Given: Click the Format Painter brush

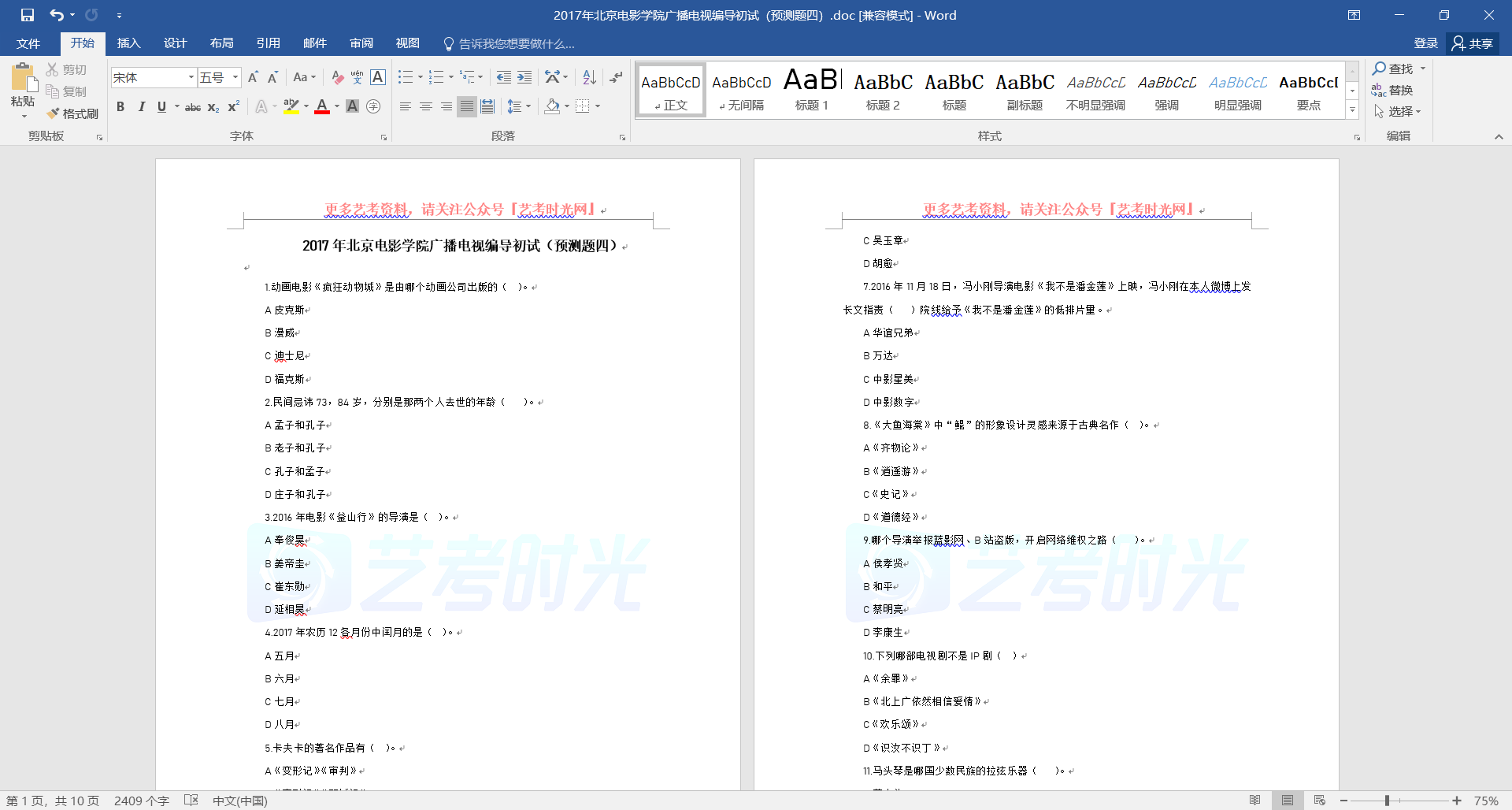Looking at the screenshot, I should click(x=72, y=113).
